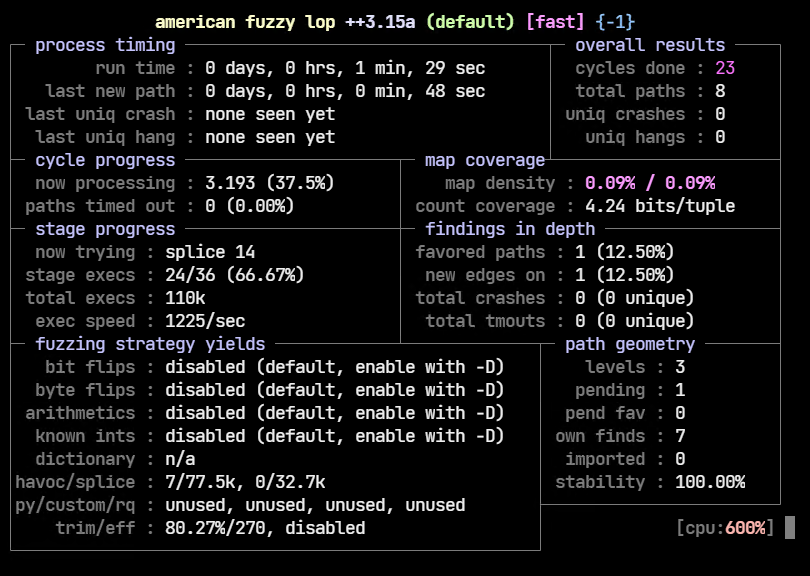810x576 pixels.
Task: Click py/custom/rq value 'unused, unused, unused, unused'
Action: pos(315,505)
